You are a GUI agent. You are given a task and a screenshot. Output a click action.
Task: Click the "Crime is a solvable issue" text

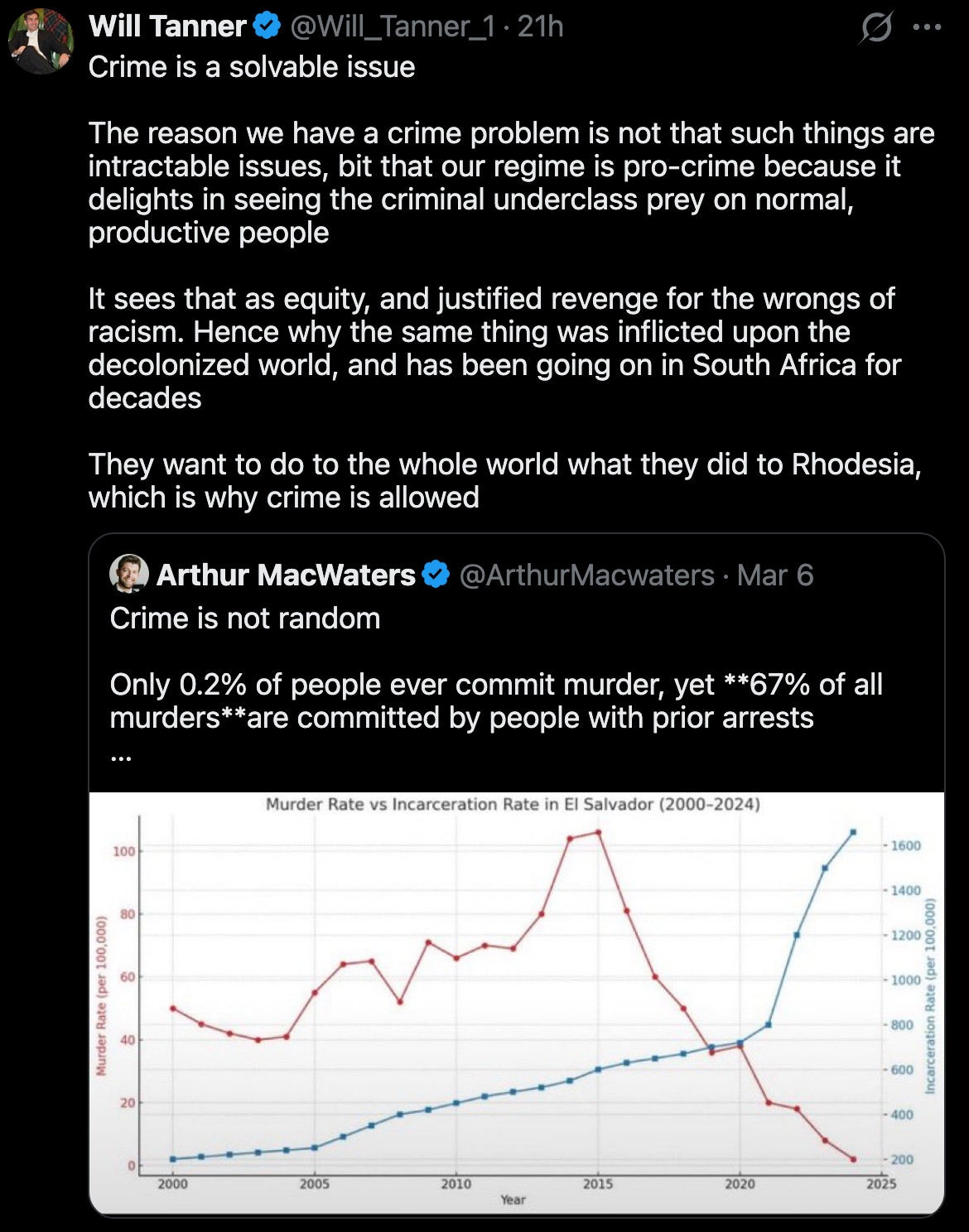tap(252, 67)
